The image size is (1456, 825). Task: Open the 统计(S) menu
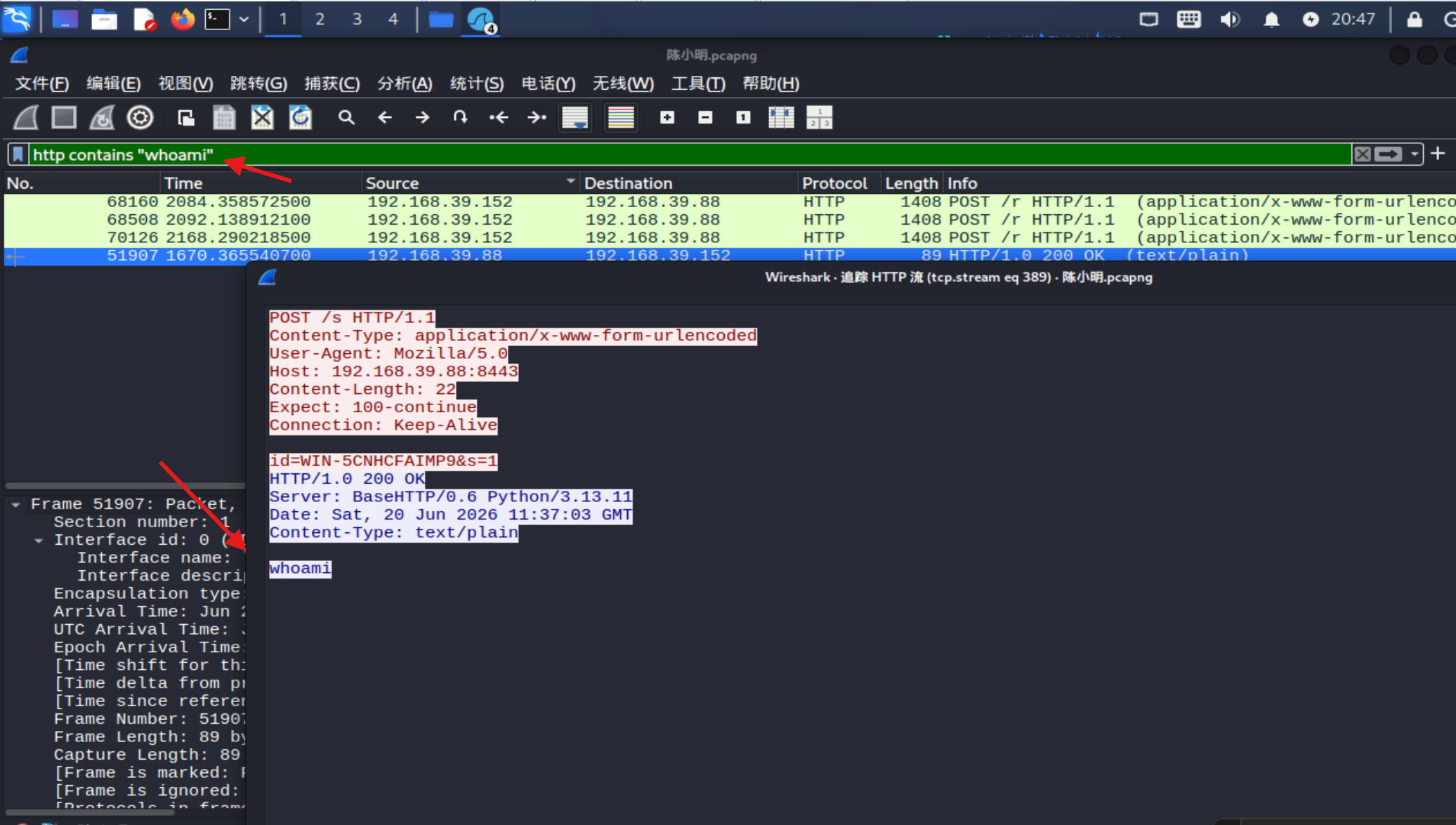(x=477, y=84)
